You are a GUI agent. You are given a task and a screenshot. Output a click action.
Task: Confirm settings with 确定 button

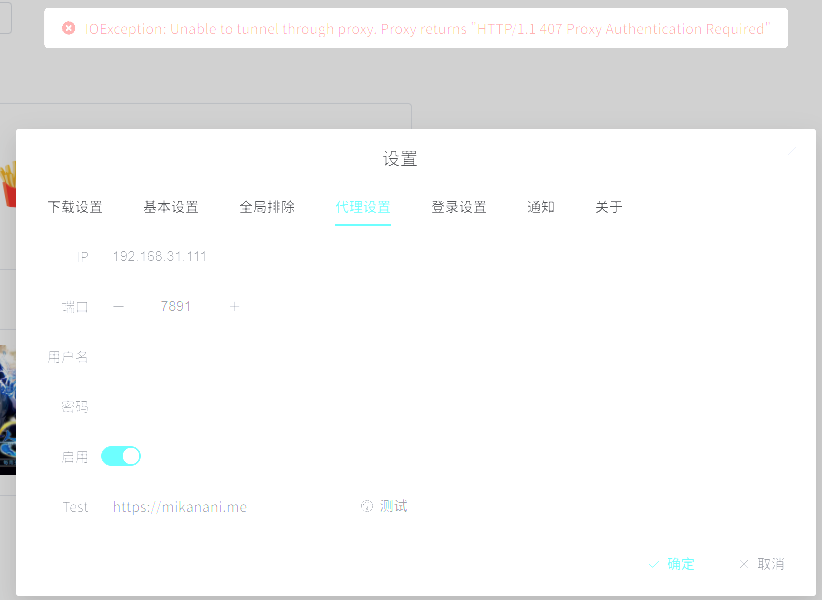click(x=672, y=564)
